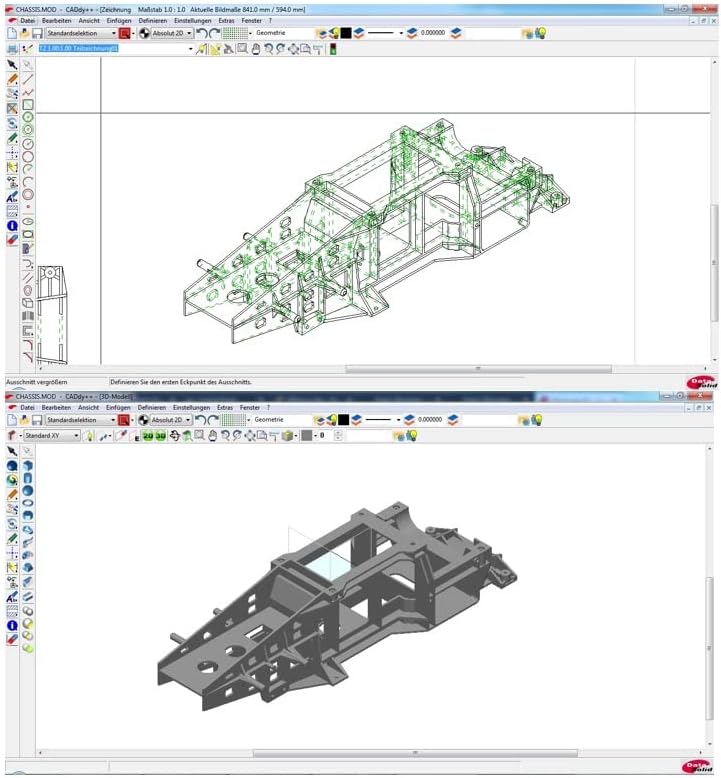The width and height of the screenshot is (721, 778).
Task: Choose the text annotation tool in upper sidebar
Action: 12,198
